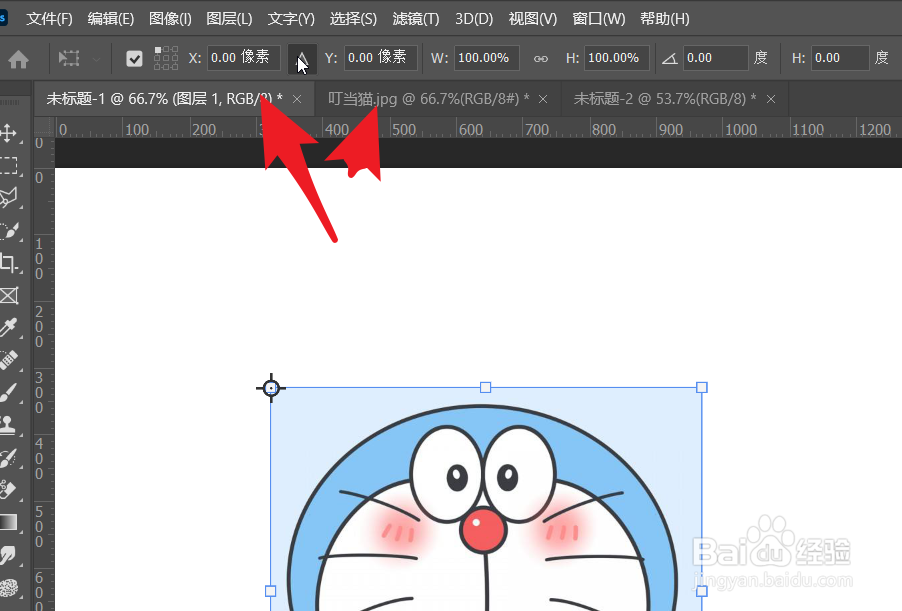This screenshot has width=902, height=611.
Task: Select the Rectangular Marquee tool
Action: click(x=10, y=166)
